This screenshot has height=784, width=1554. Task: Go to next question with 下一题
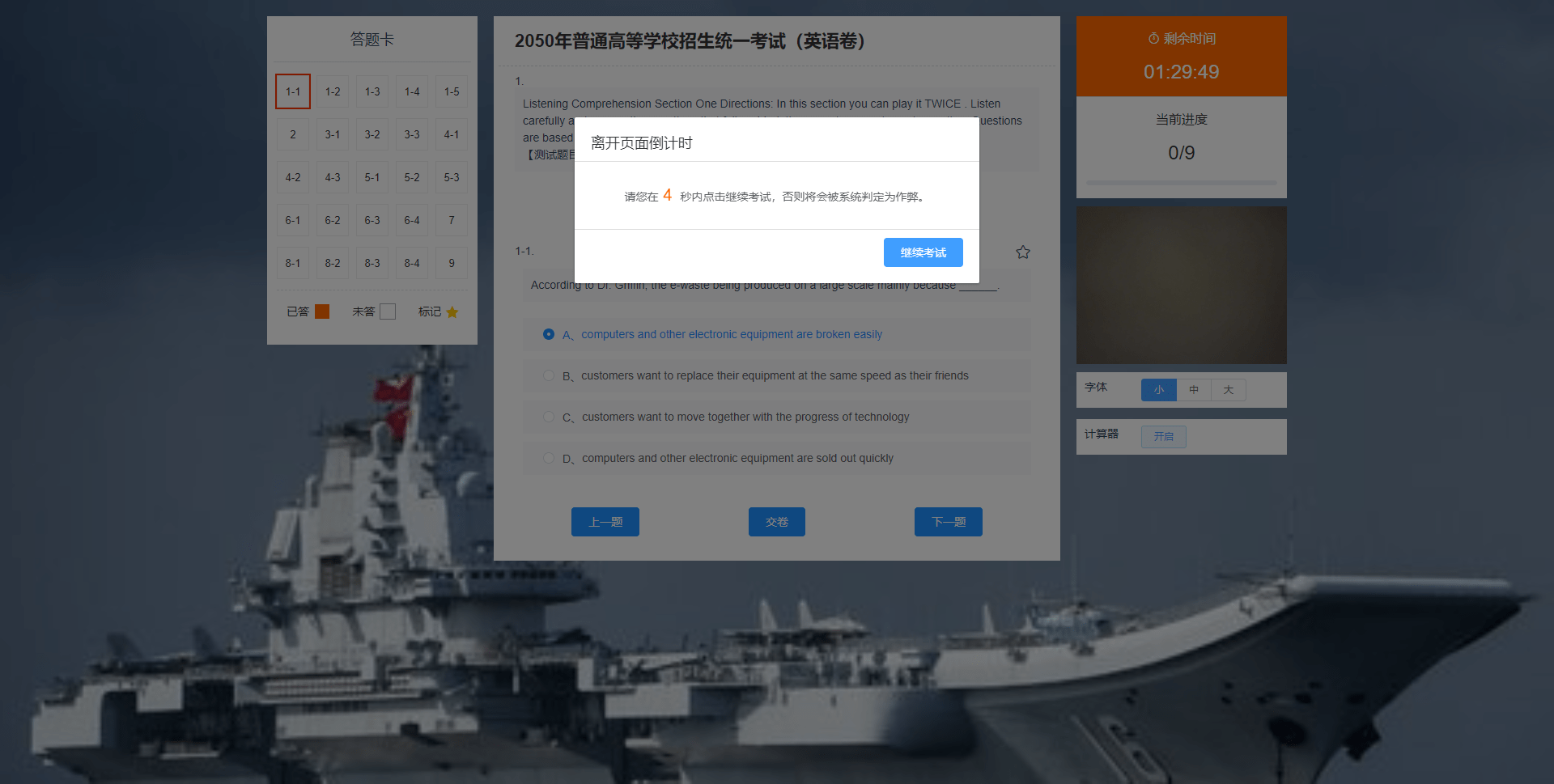[949, 522]
